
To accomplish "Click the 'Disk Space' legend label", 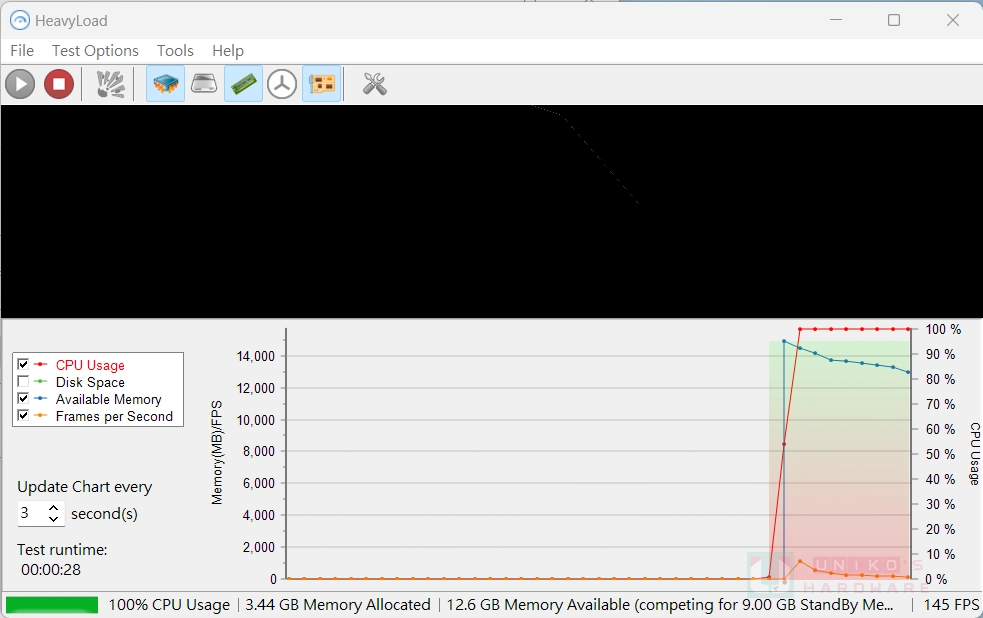I will [90, 382].
